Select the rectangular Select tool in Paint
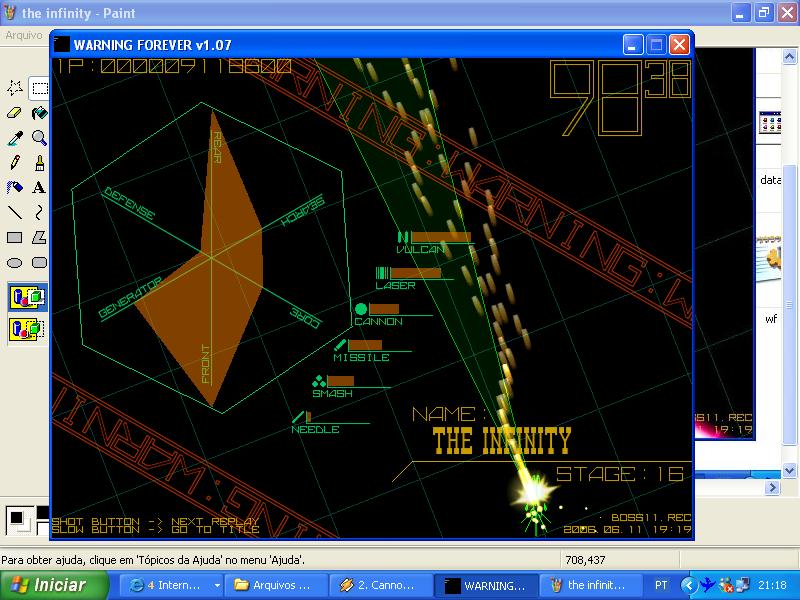This screenshot has height=600, width=800. [39, 88]
